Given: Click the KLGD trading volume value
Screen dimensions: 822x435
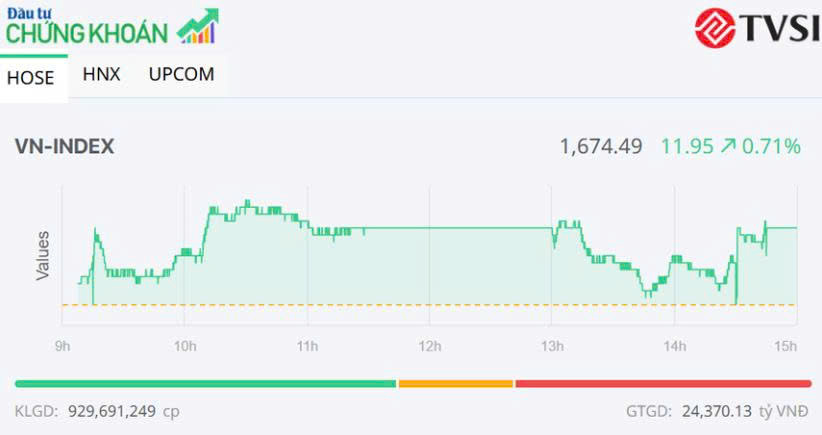Looking at the screenshot, I should pyautogui.click(x=112, y=411).
